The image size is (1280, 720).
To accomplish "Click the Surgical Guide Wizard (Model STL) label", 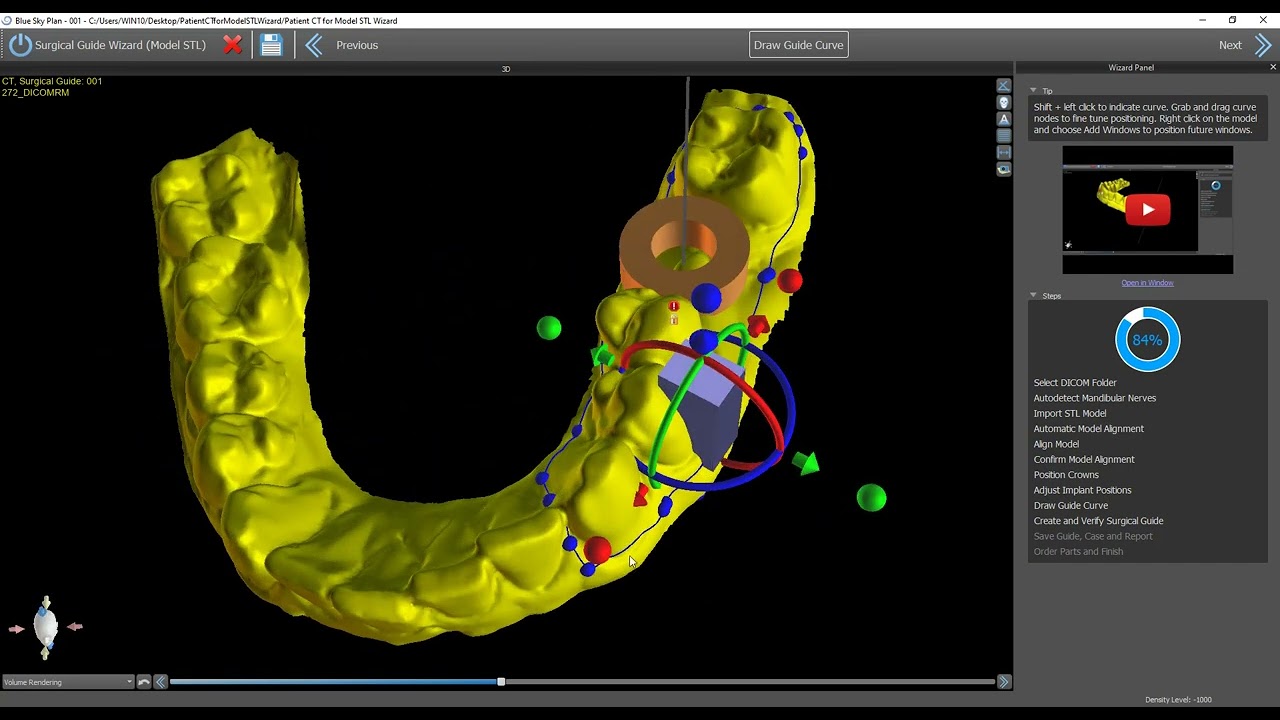I will tap(120, 45).
